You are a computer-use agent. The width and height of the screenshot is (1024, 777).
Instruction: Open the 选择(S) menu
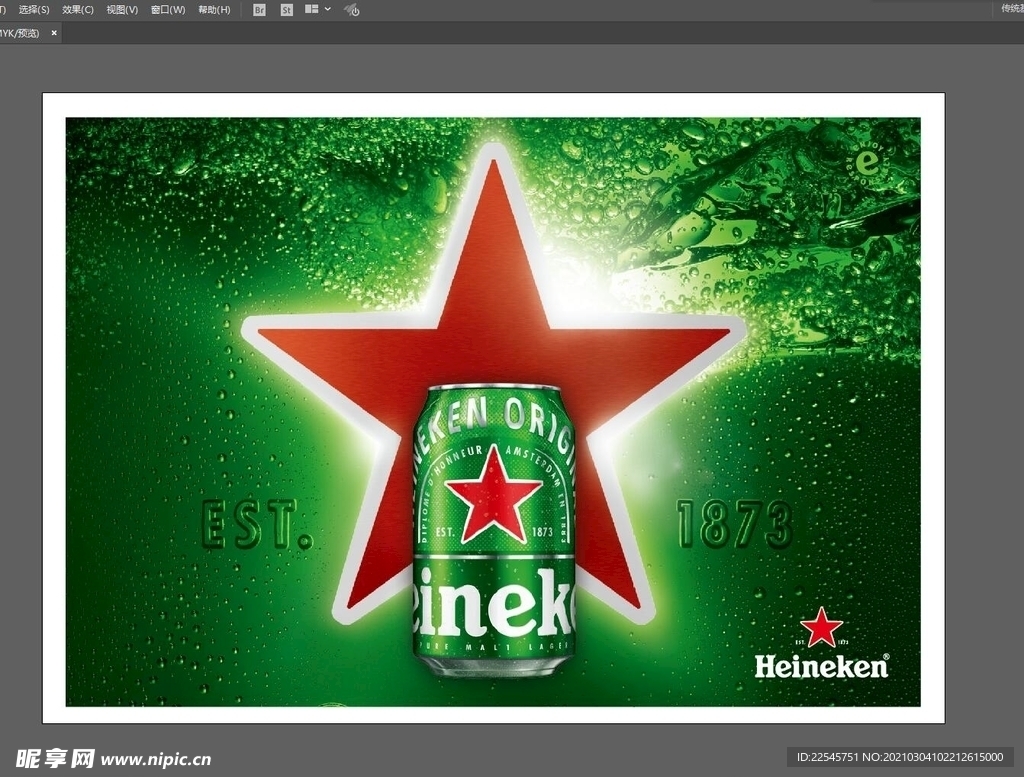33,10
